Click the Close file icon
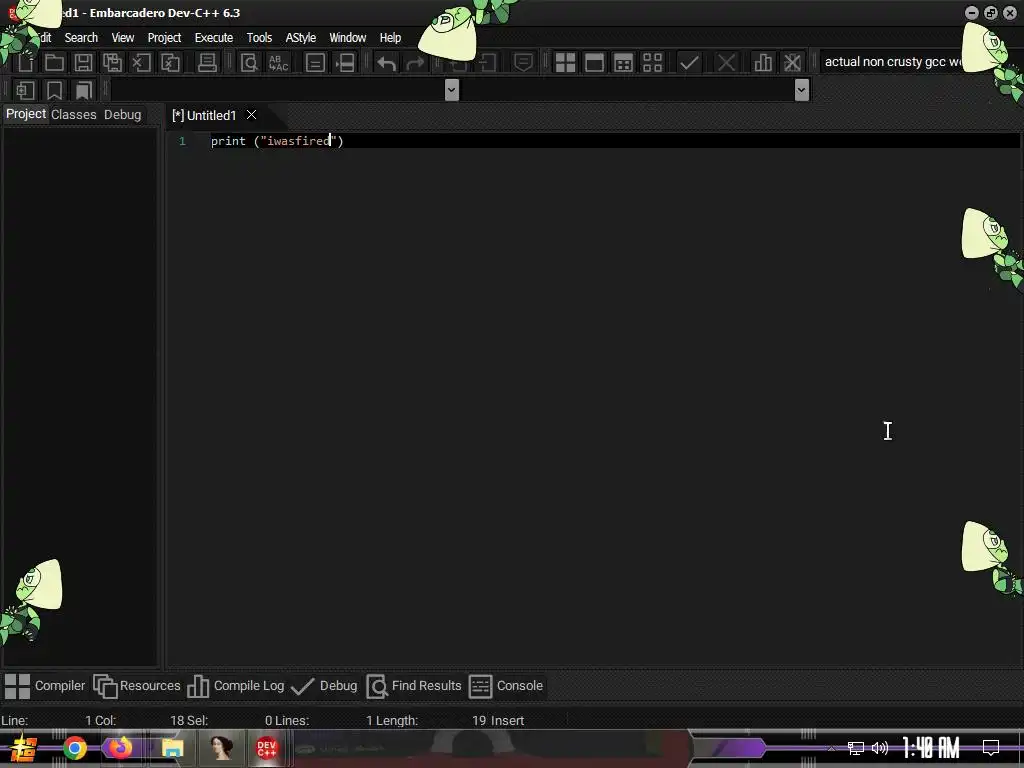The height and width of the screenshot is (768, 1024). click(x=141, y=63)
